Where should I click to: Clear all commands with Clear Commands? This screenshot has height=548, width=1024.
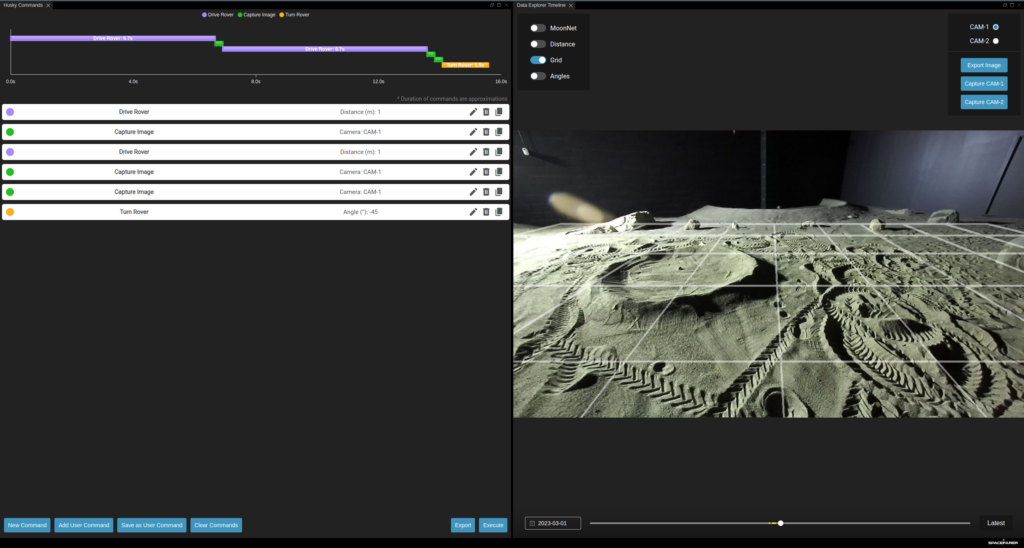coord(216,525)
